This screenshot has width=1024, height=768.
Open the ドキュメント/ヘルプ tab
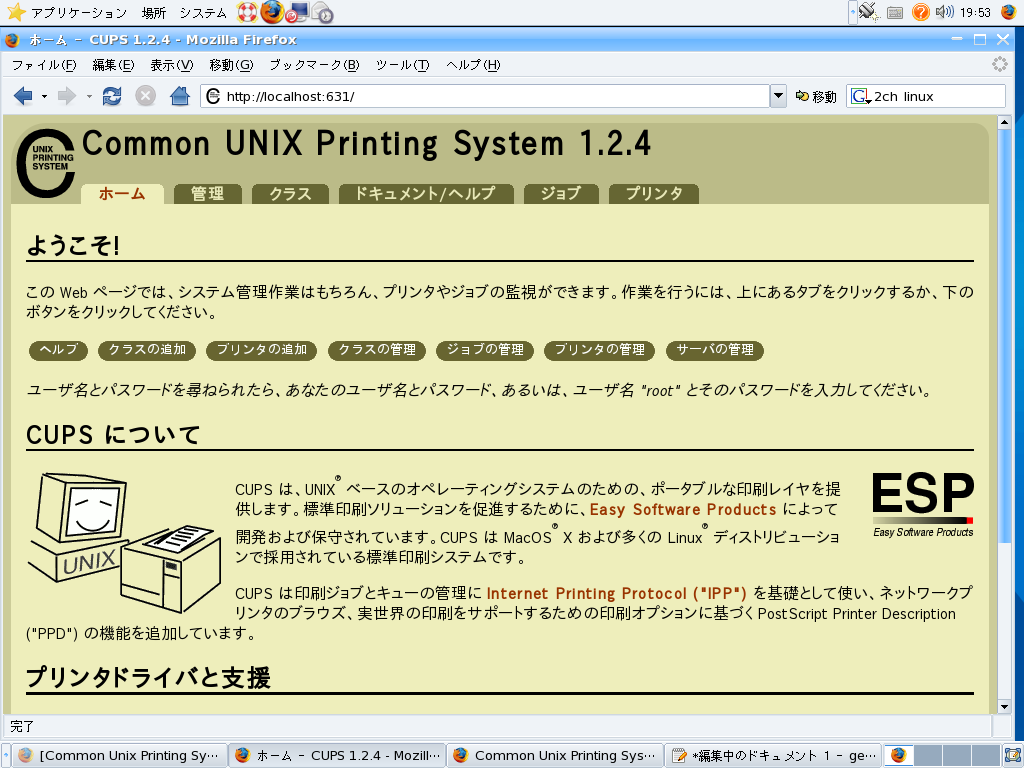[425, 194]
